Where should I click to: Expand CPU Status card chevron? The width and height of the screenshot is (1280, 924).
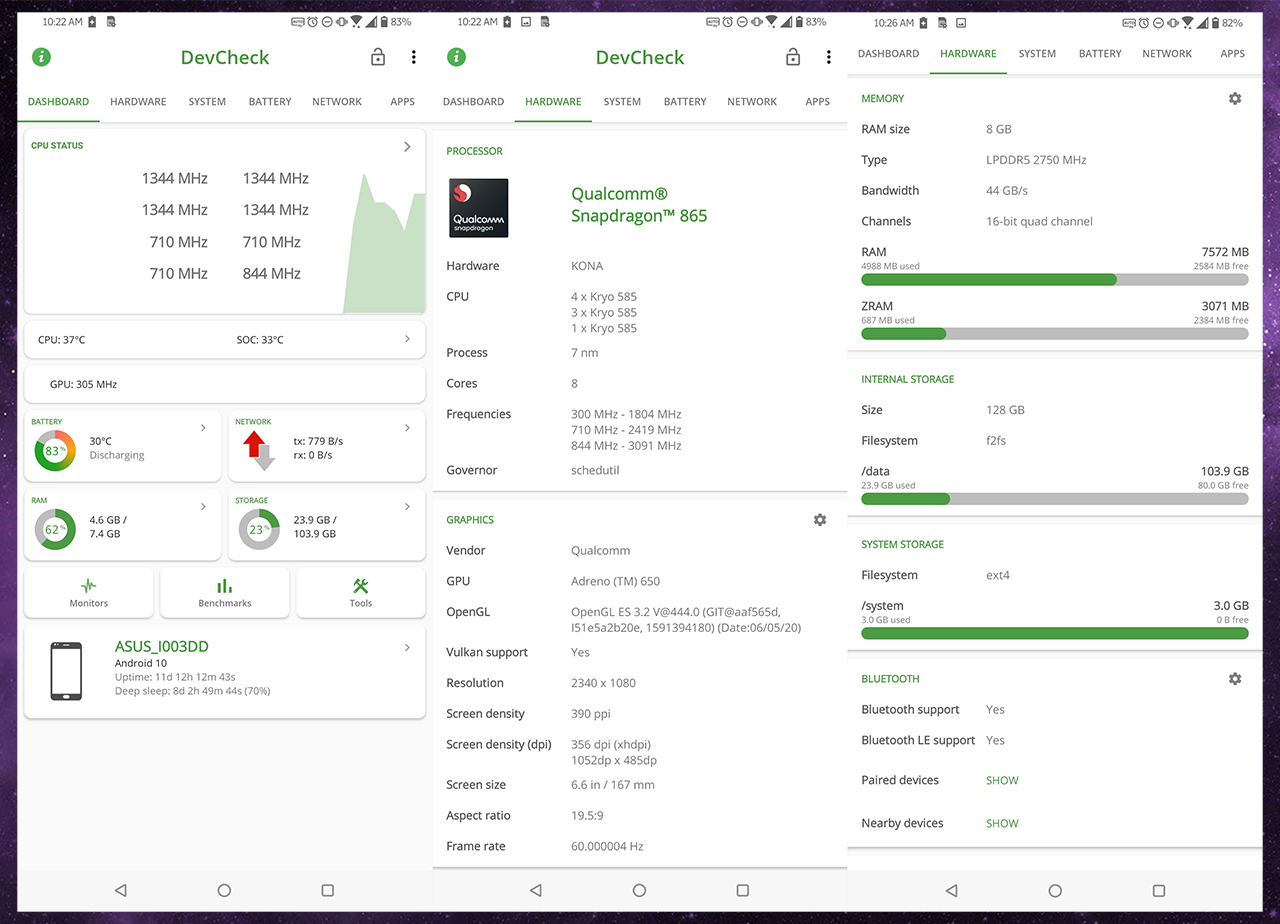coord(407,147)
